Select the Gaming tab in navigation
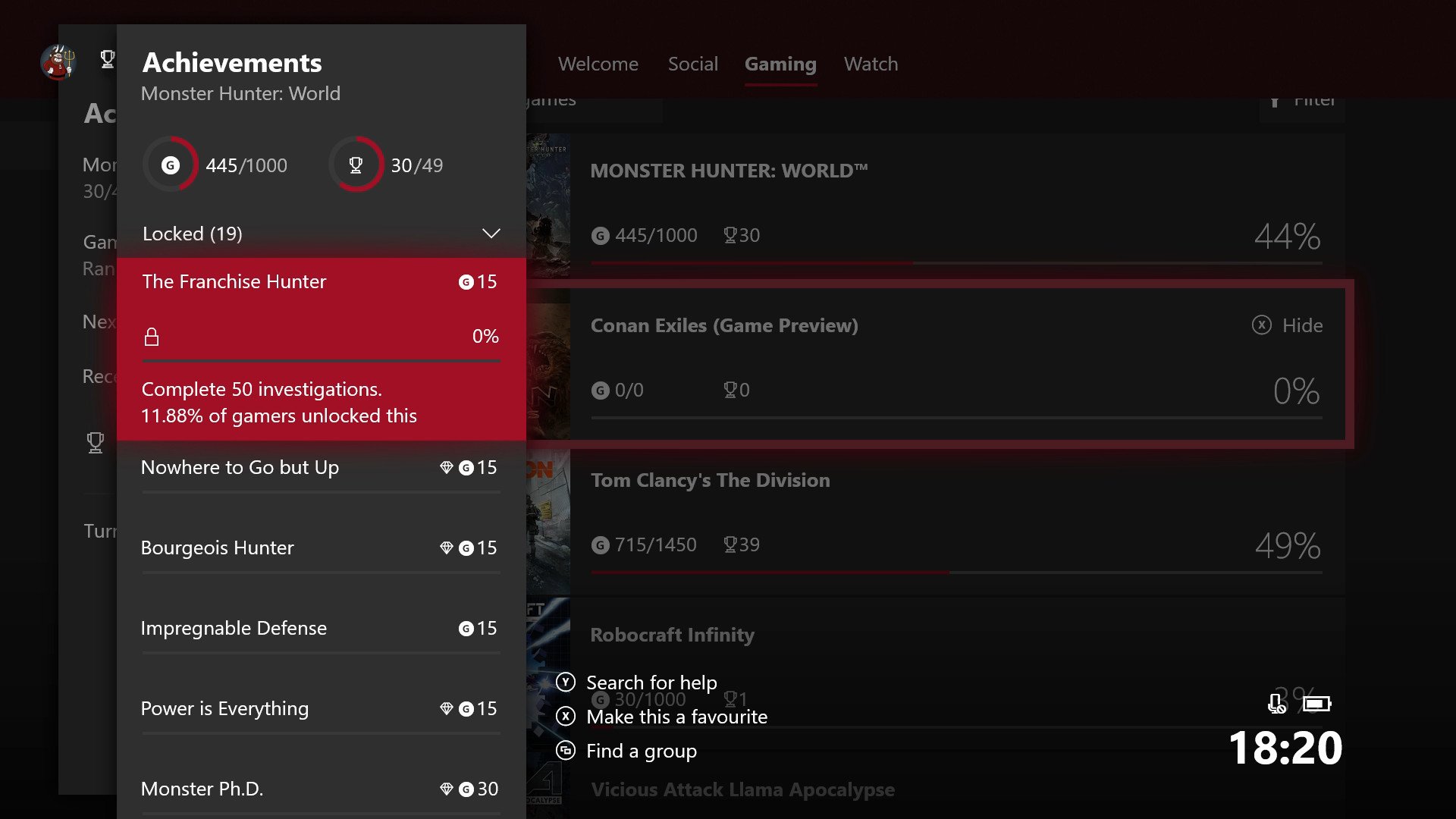The width and height of the screenshot is (1456, 819). point(779,63)
